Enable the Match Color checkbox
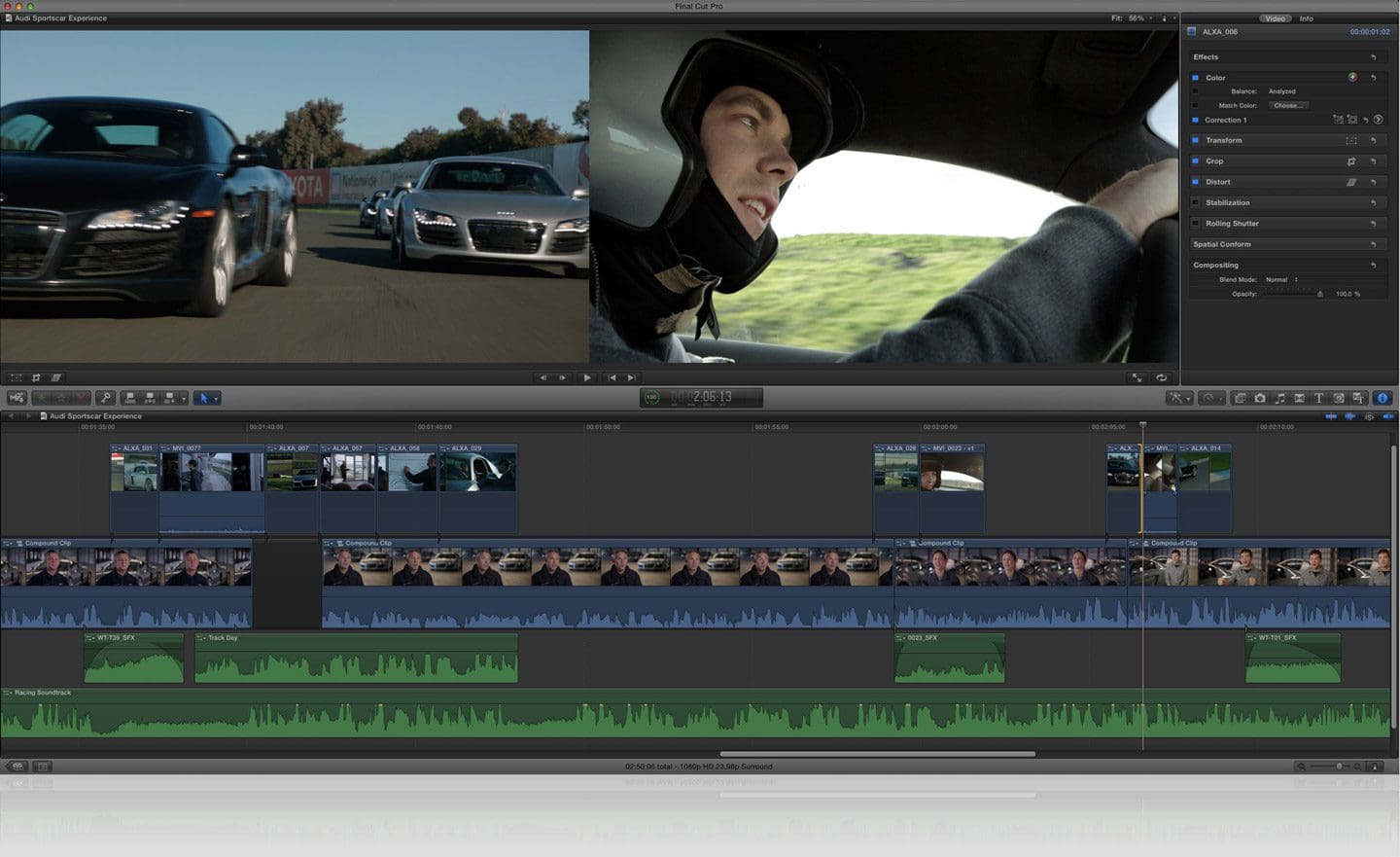Screen dimensions: 1400x857 (x=1195, y=105)
